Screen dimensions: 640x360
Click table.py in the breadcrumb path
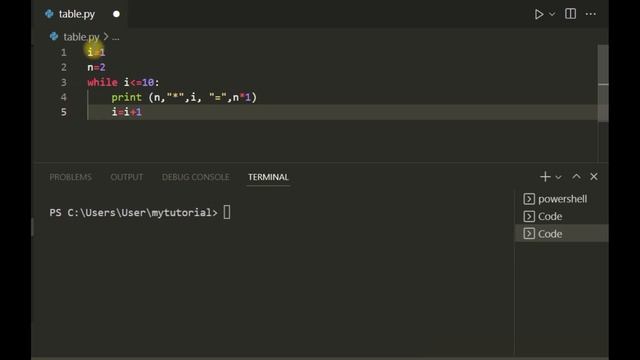[81, 37]
